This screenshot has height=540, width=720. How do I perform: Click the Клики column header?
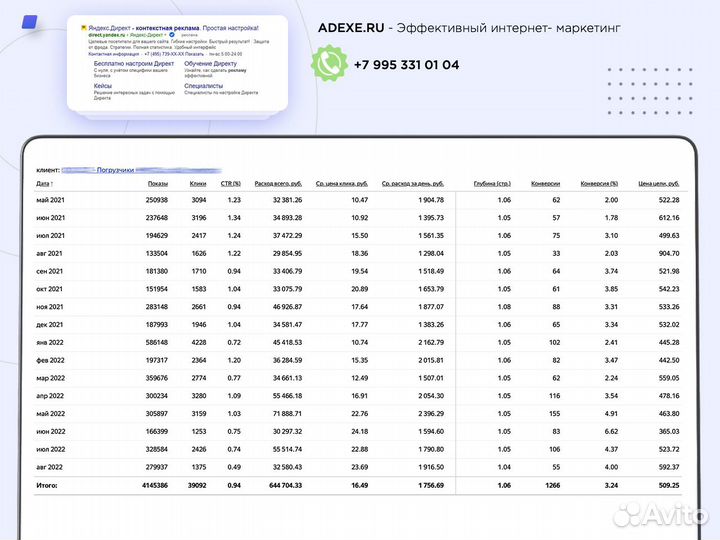click(197, 184)
